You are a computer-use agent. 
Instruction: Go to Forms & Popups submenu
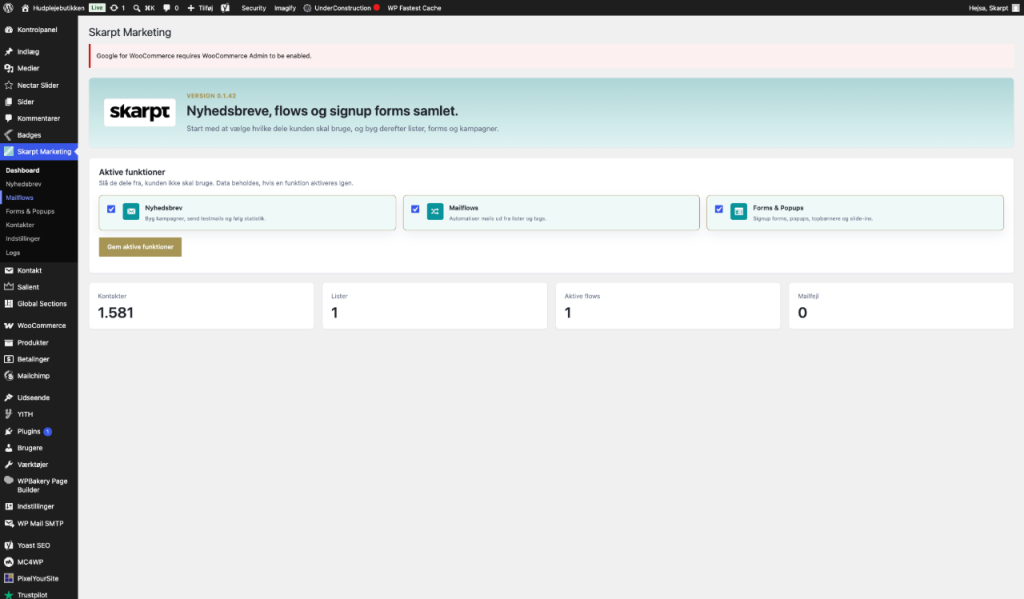[30, 212]
